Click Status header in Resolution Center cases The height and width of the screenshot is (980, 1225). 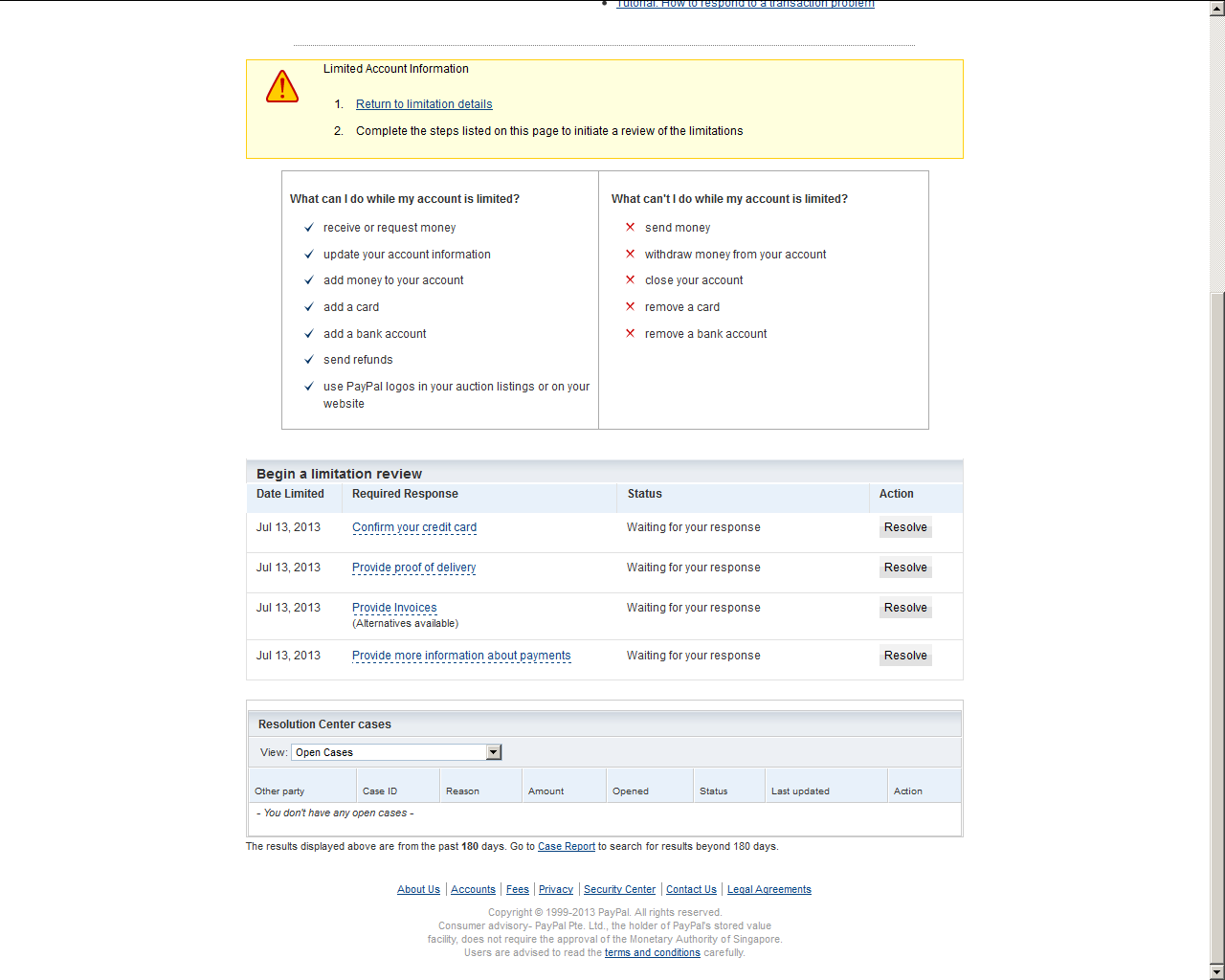tap(713, 791)
